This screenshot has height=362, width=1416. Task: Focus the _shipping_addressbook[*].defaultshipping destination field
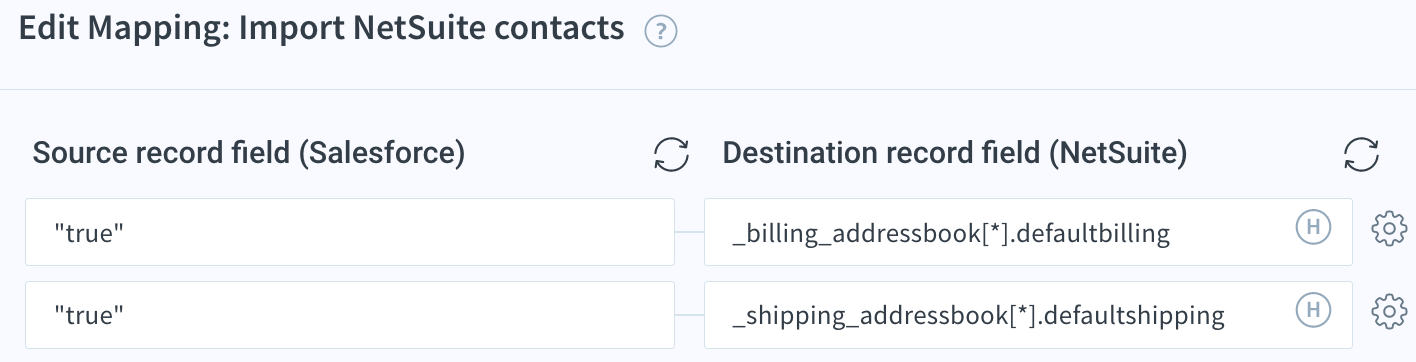pos(1028,315)
